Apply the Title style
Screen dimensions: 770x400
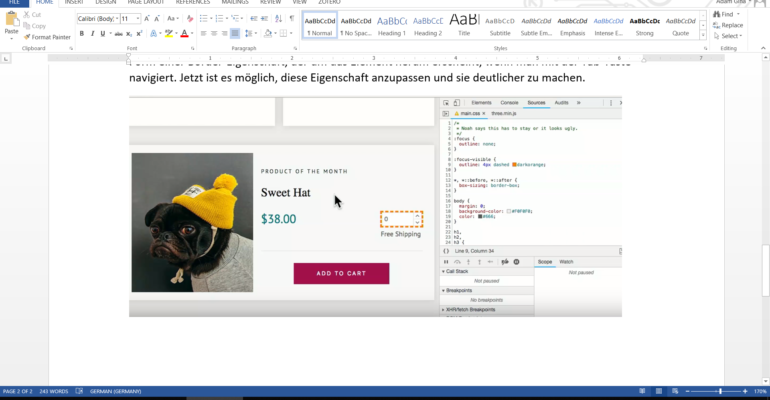pos(464,26)
